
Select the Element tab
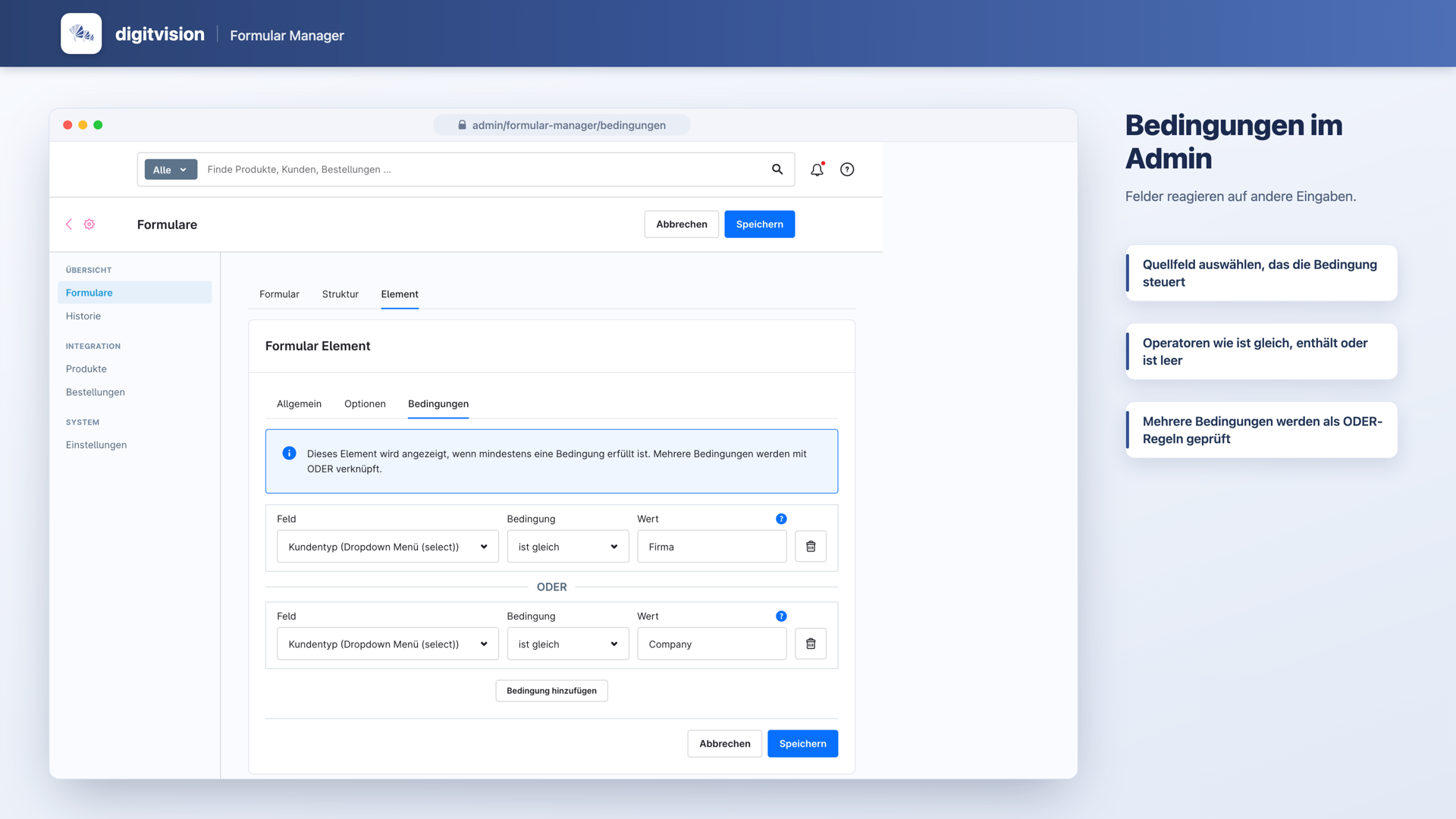coord(400,294)
